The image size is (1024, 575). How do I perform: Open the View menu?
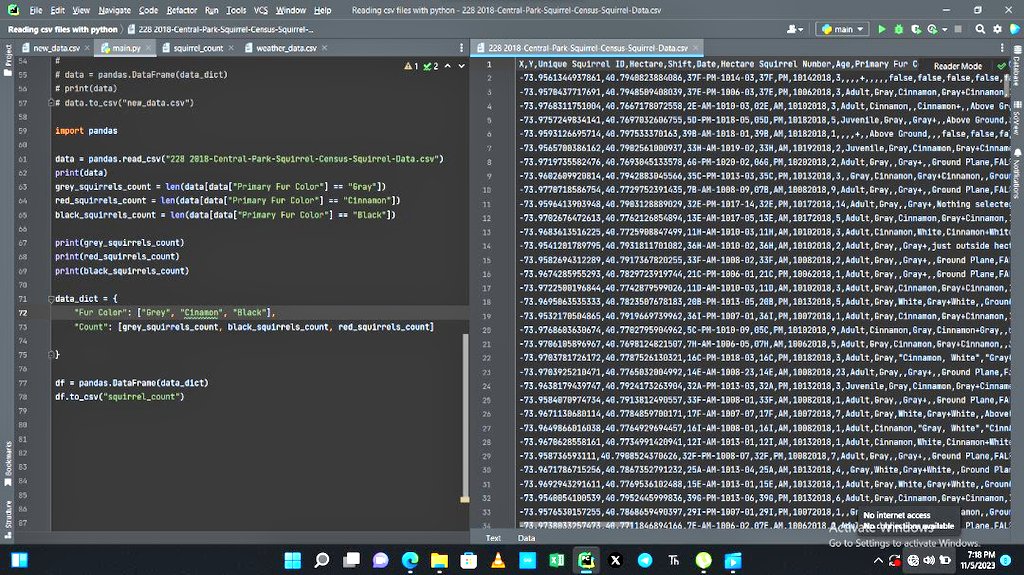coord(81,10)
